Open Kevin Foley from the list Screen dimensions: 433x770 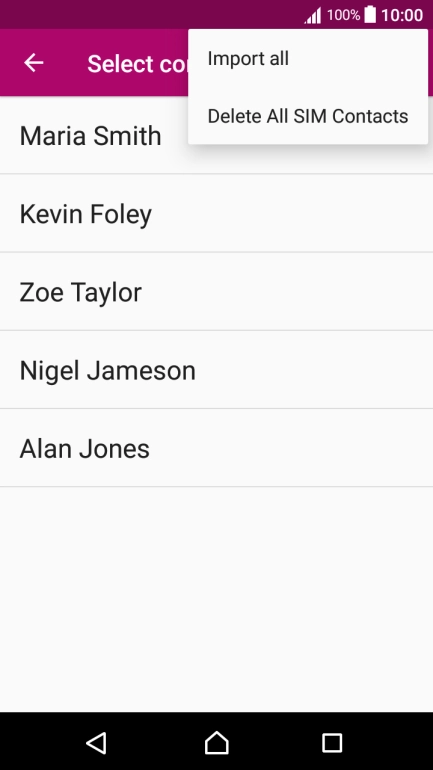click(216, 213)
